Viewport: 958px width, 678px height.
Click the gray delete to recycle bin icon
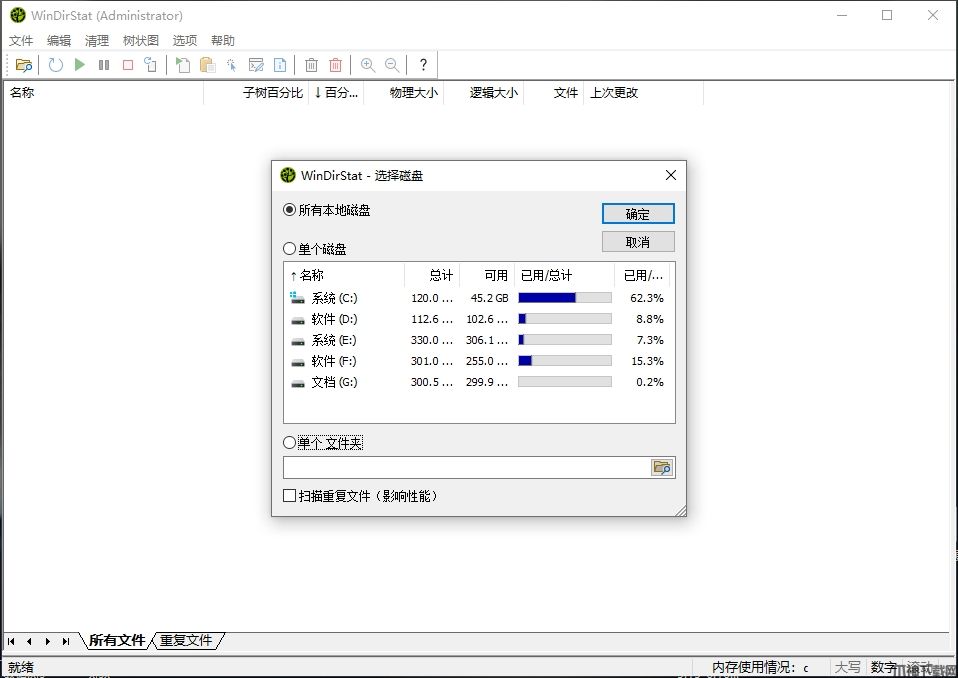[x=312, y=65]
